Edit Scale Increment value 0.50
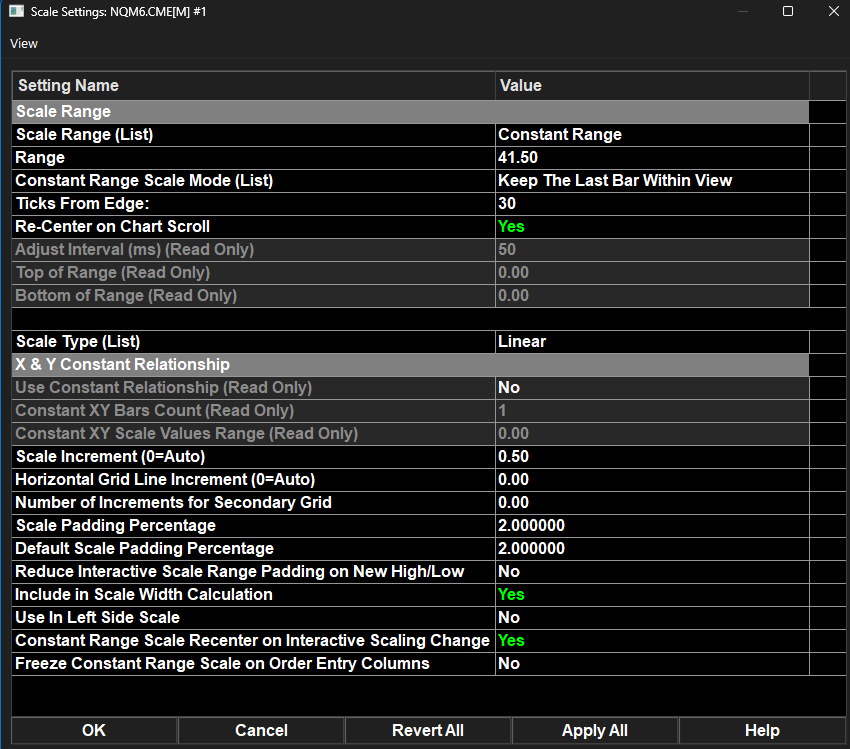Screen dimensions: 850x749 coord(652,456)
